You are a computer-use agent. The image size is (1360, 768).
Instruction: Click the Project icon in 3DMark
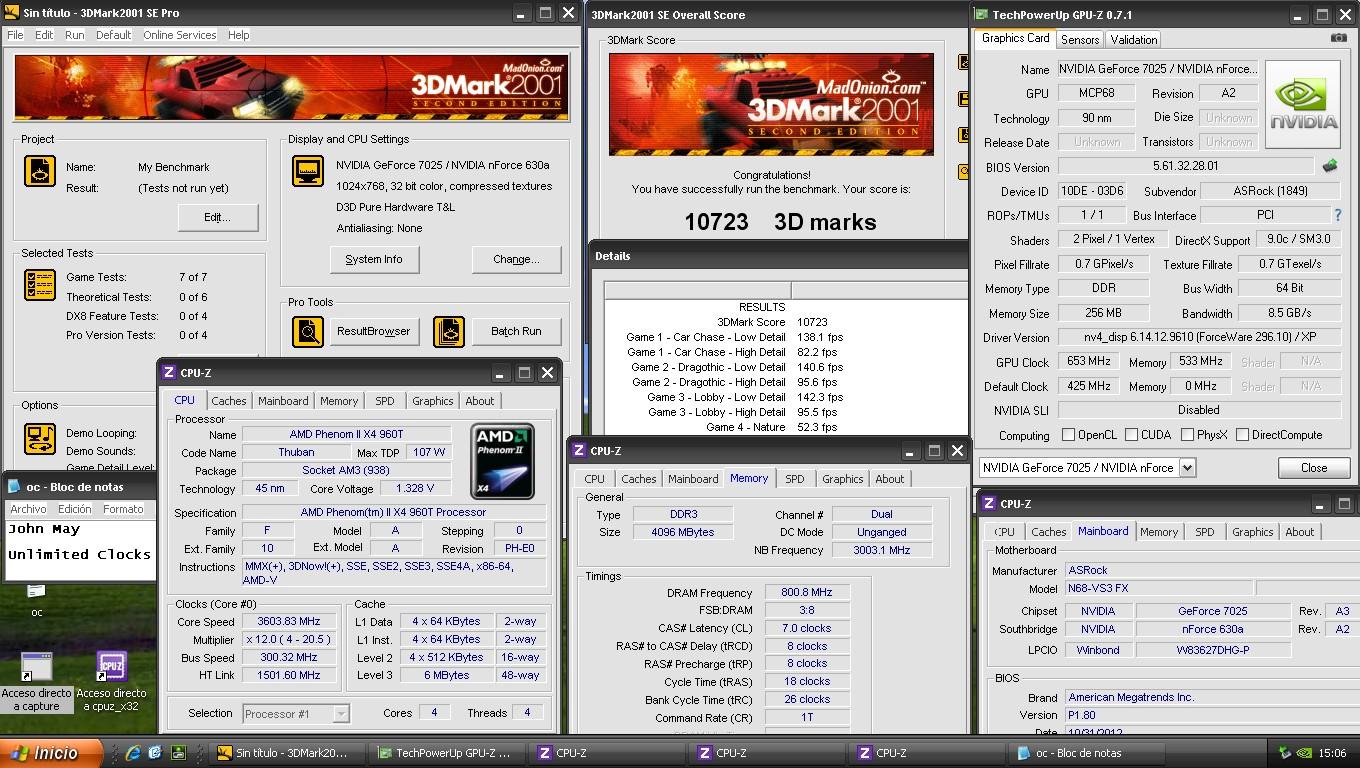coord(40,171)
